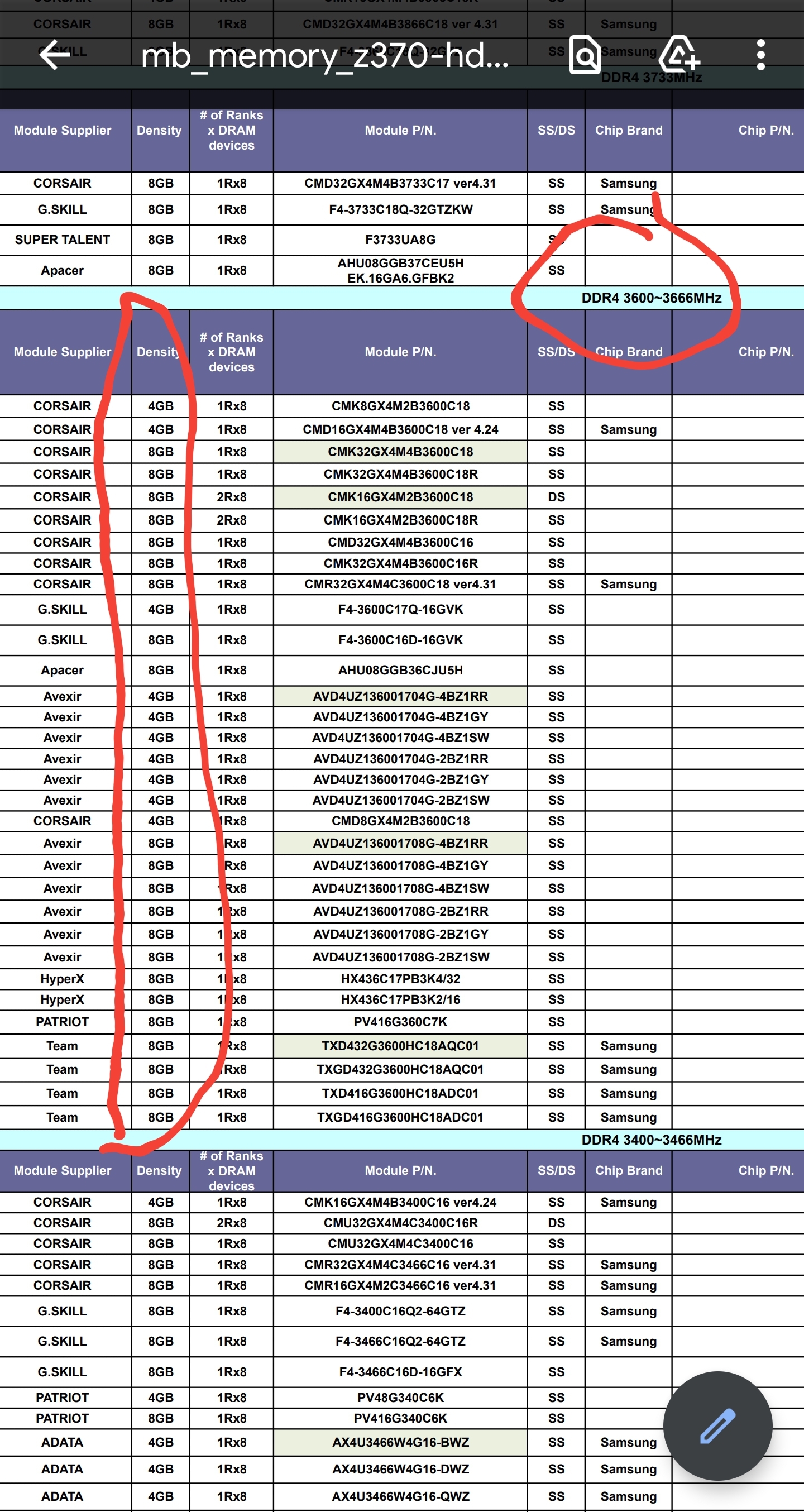The image size is (804, 1512).
Task: Select cell CMR32GX4M4C3600C18 ver4.31
Action: 400,584
